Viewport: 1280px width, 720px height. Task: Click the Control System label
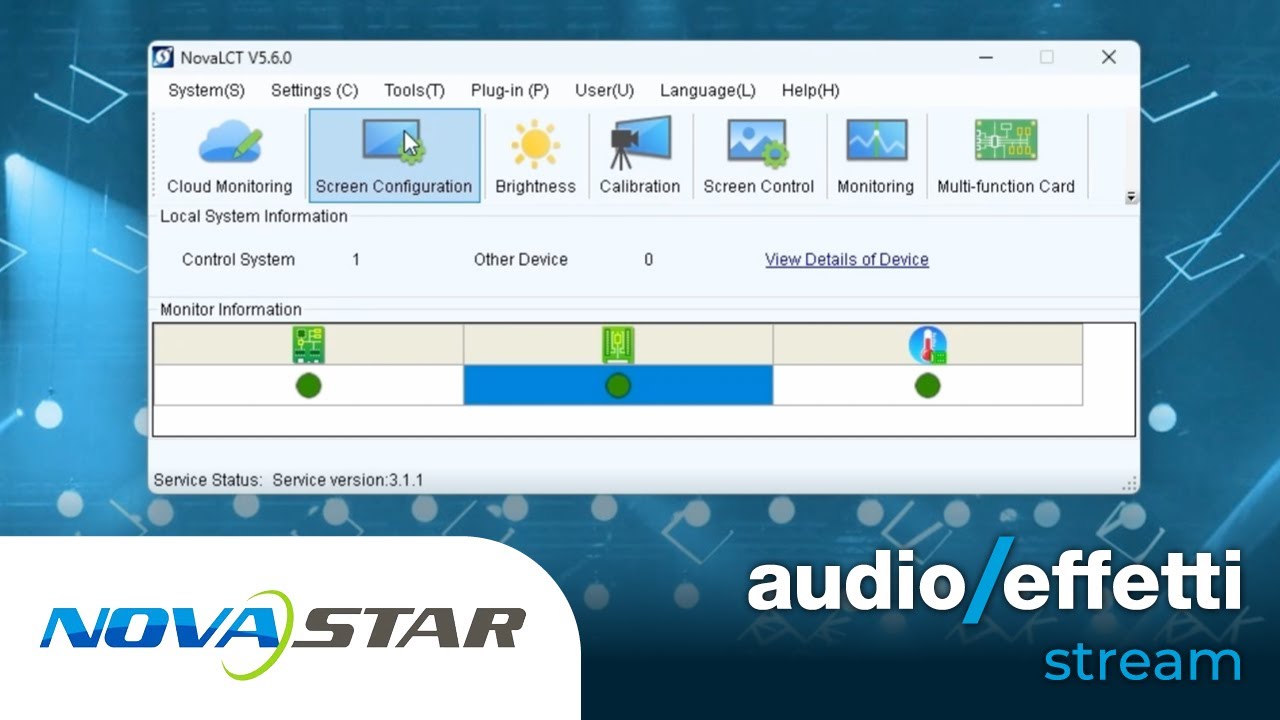(238, 259)
